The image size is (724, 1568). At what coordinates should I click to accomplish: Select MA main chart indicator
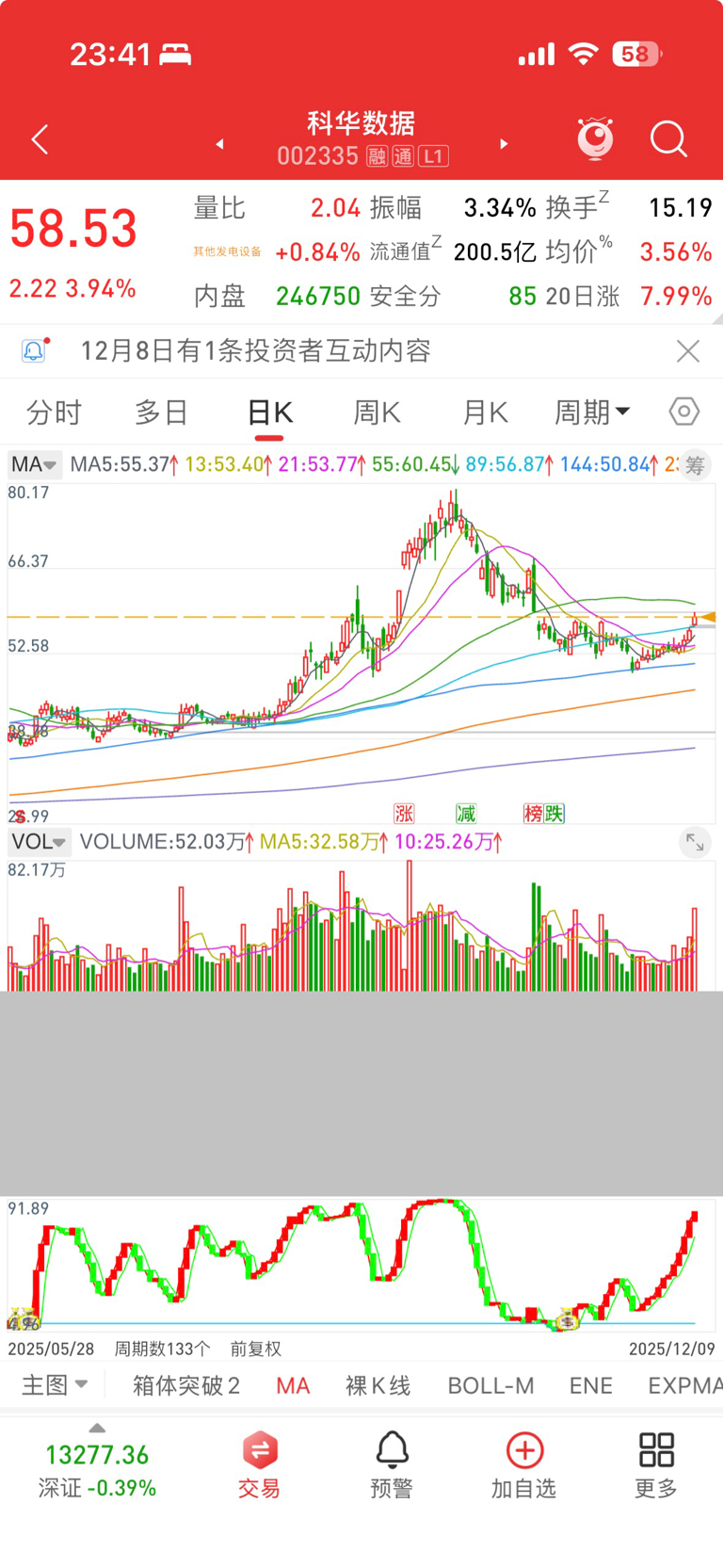(293, 1386)
